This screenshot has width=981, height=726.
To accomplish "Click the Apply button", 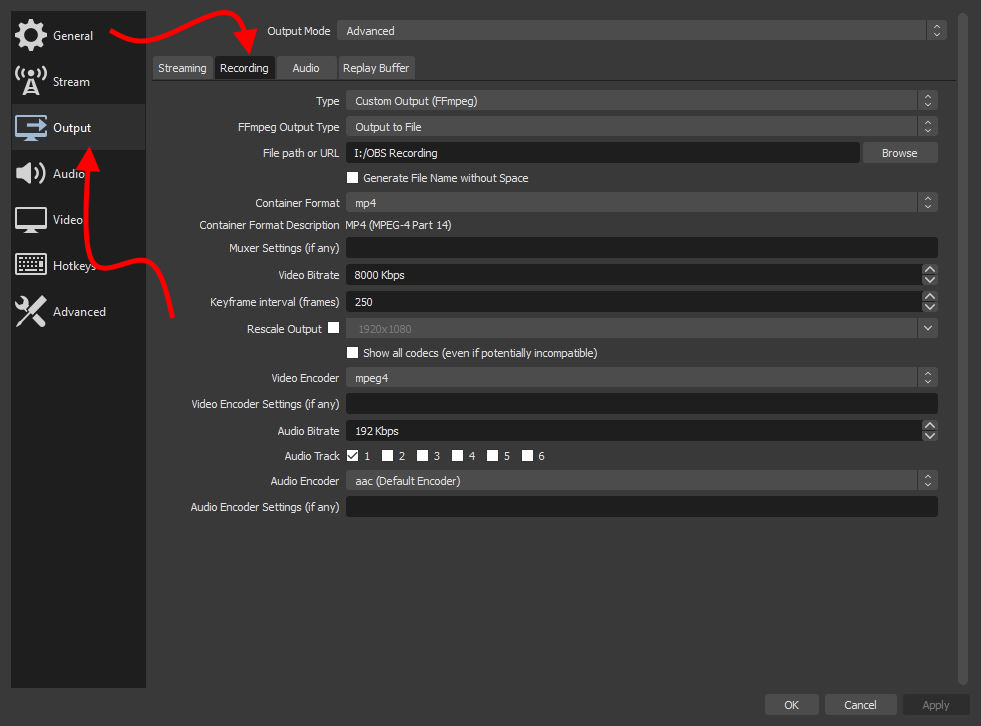I will click(936, 705).
